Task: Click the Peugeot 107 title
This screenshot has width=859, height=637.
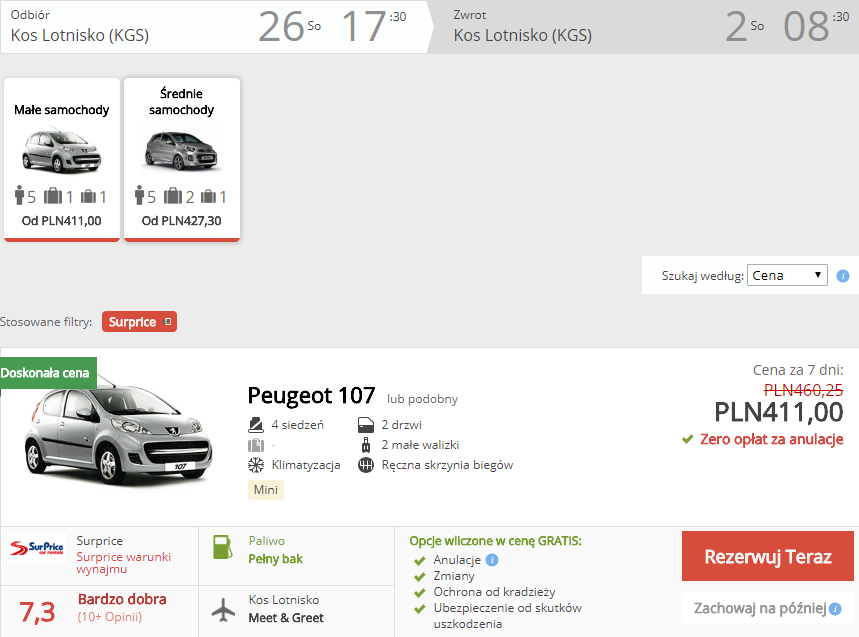Action: tap(311, 395)
